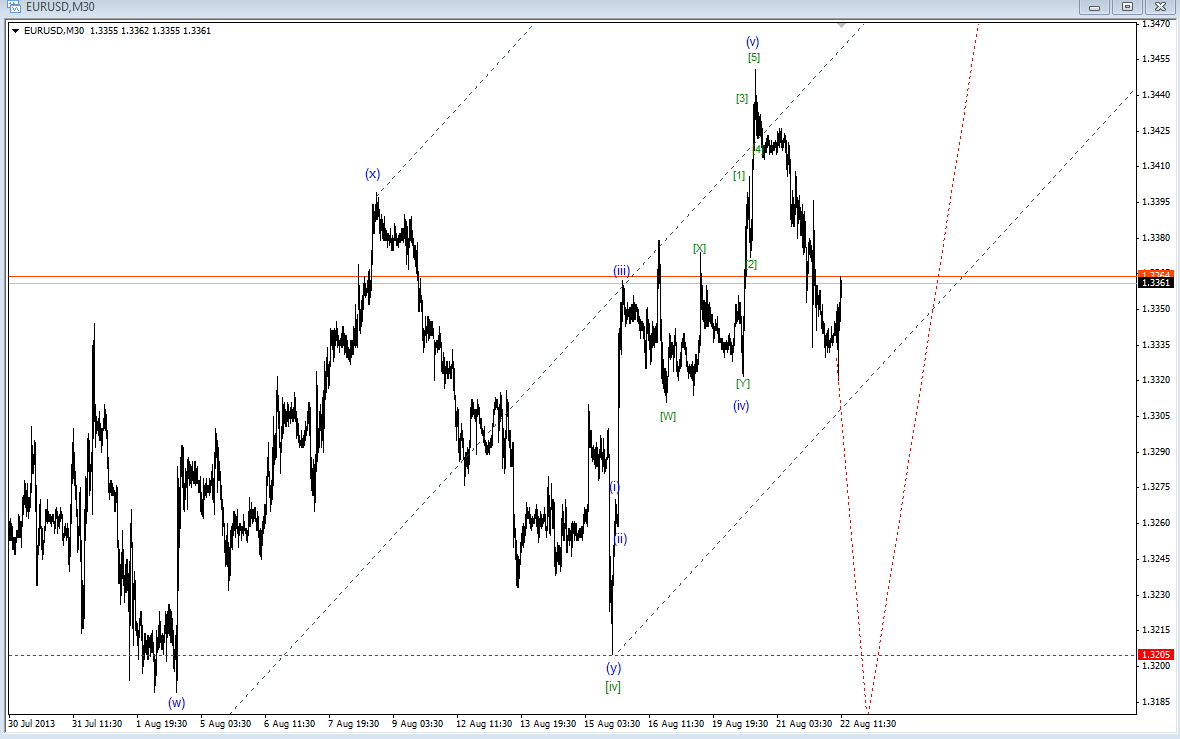Select the green [3] wave label
1180x739 pixels.
click(x=742, y=98)
